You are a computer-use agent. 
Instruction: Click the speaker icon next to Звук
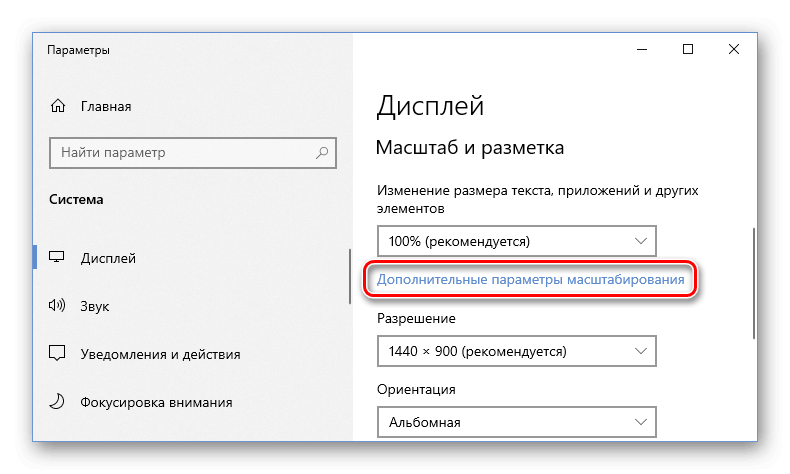pos(56,305)
